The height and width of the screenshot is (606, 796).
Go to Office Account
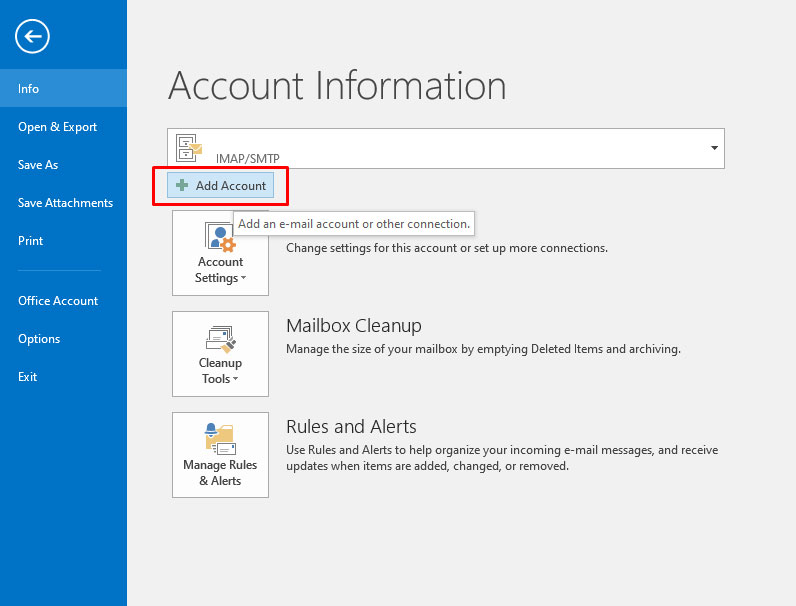coord(63,300)
